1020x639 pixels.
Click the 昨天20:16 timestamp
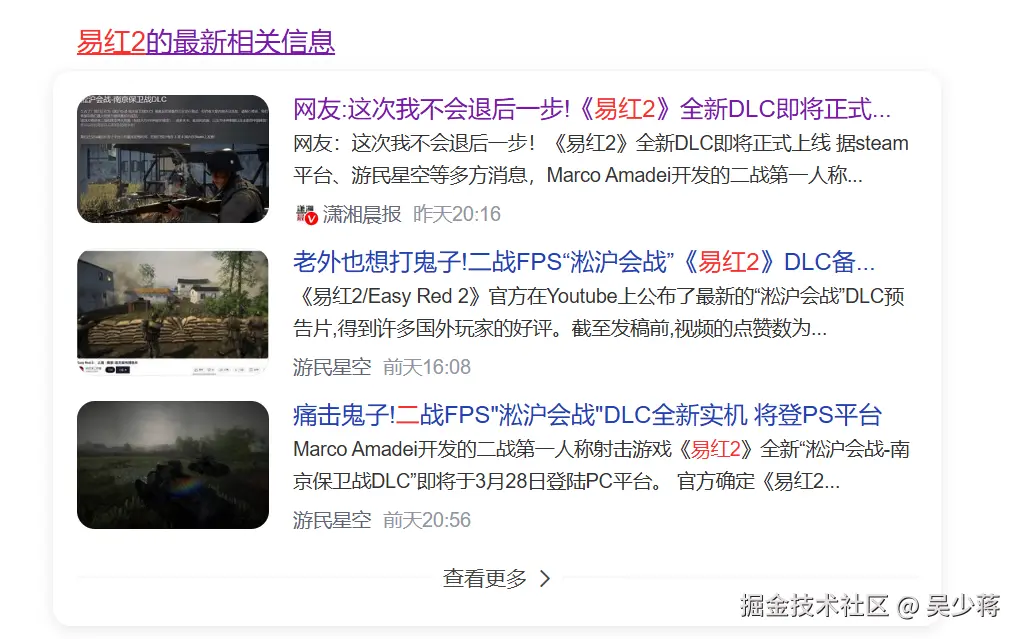click(456, 212)
